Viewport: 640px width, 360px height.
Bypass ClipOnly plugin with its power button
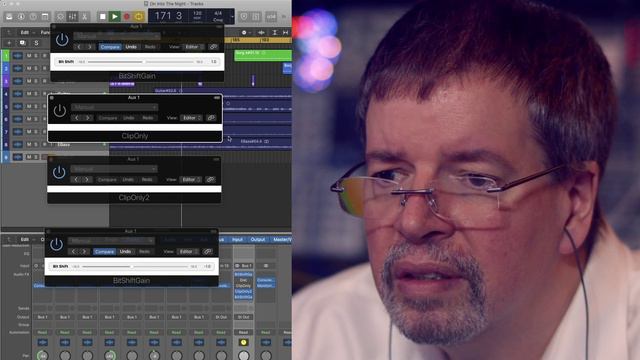(x=60, y=111)
